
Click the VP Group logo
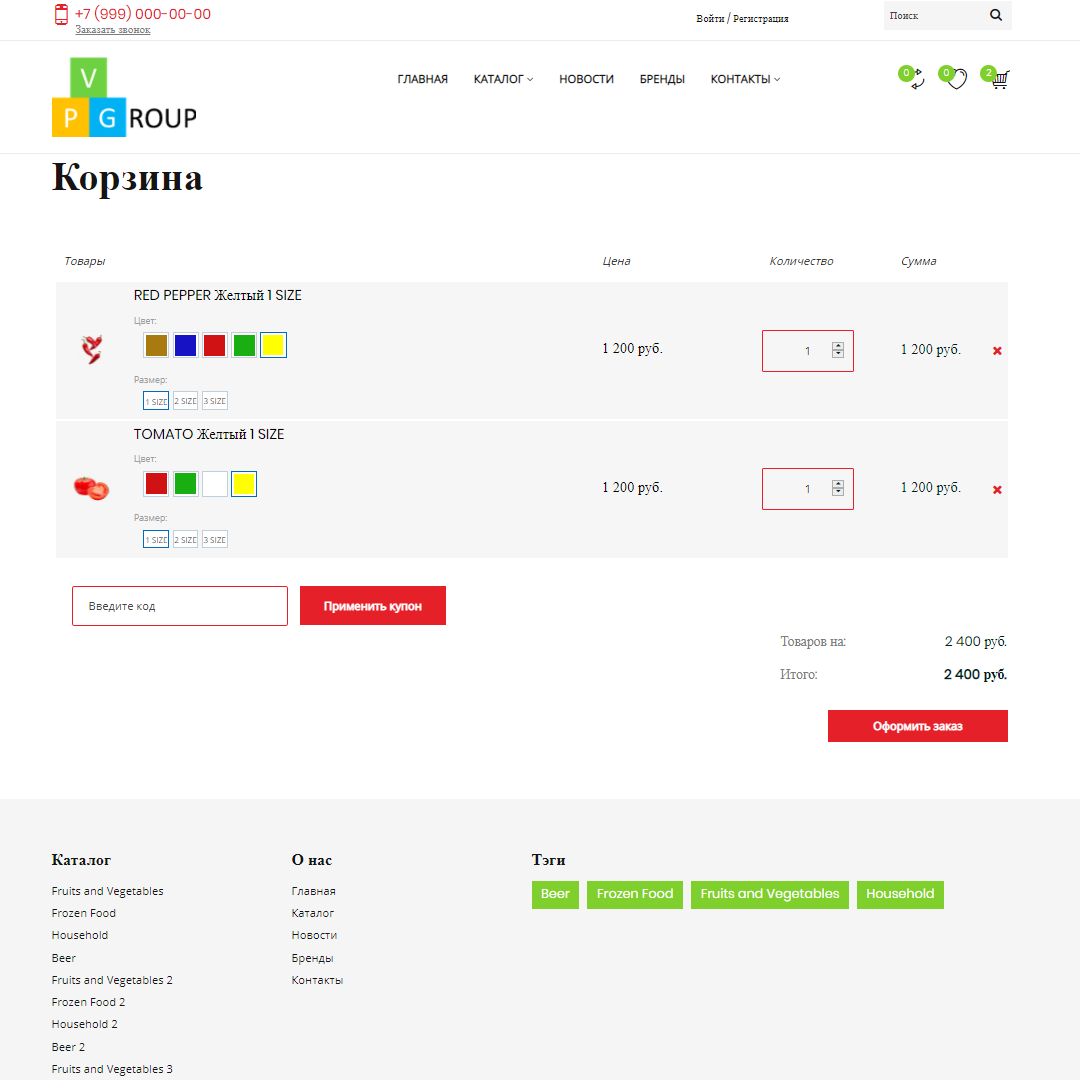coord(124,98)
